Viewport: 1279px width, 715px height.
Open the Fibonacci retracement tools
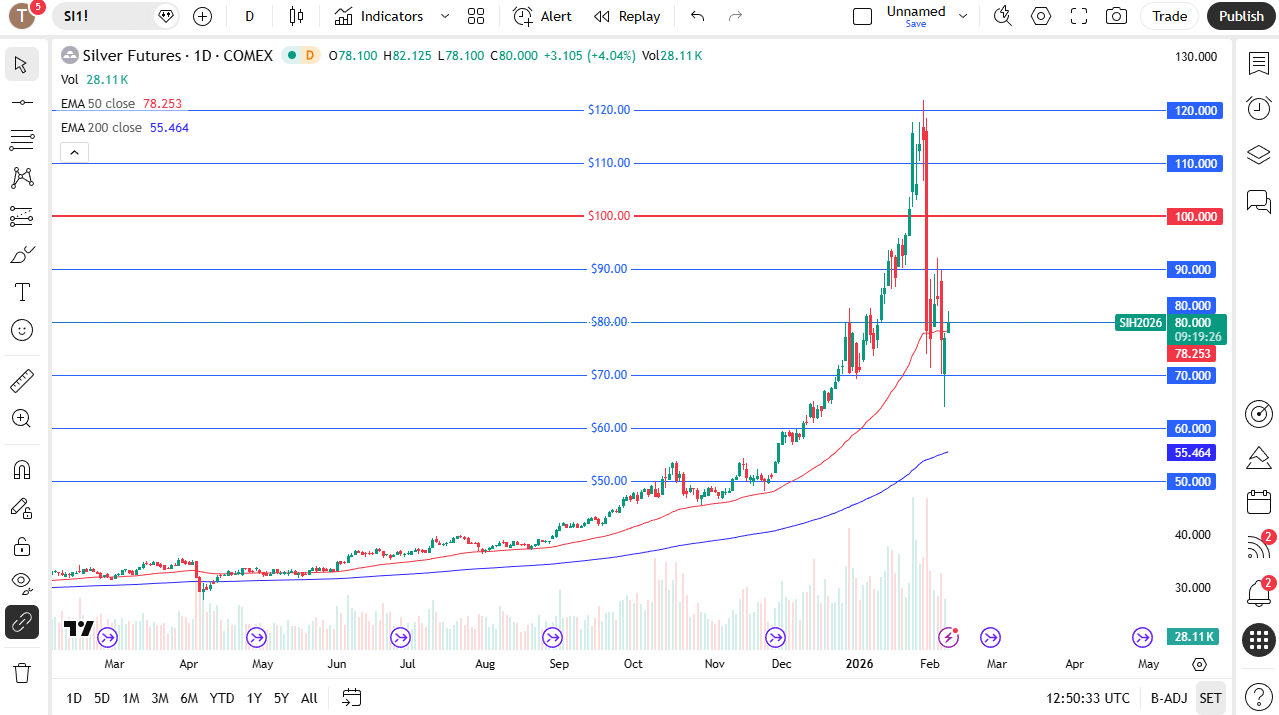pos(21,140)
